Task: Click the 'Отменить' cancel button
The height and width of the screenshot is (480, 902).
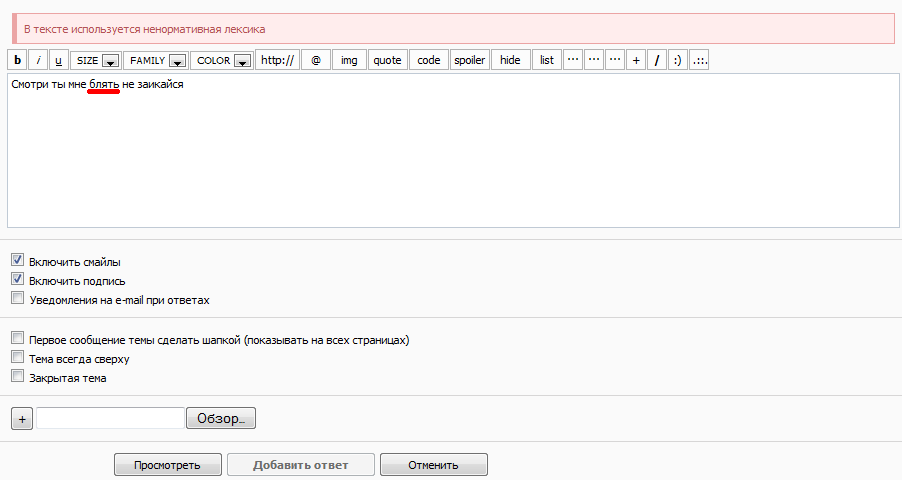Action: click(x=433, y=465)
